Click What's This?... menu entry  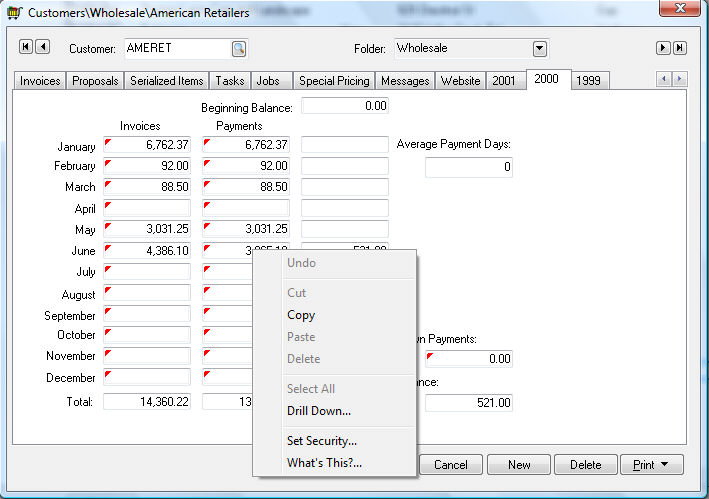tap(324, 462)
